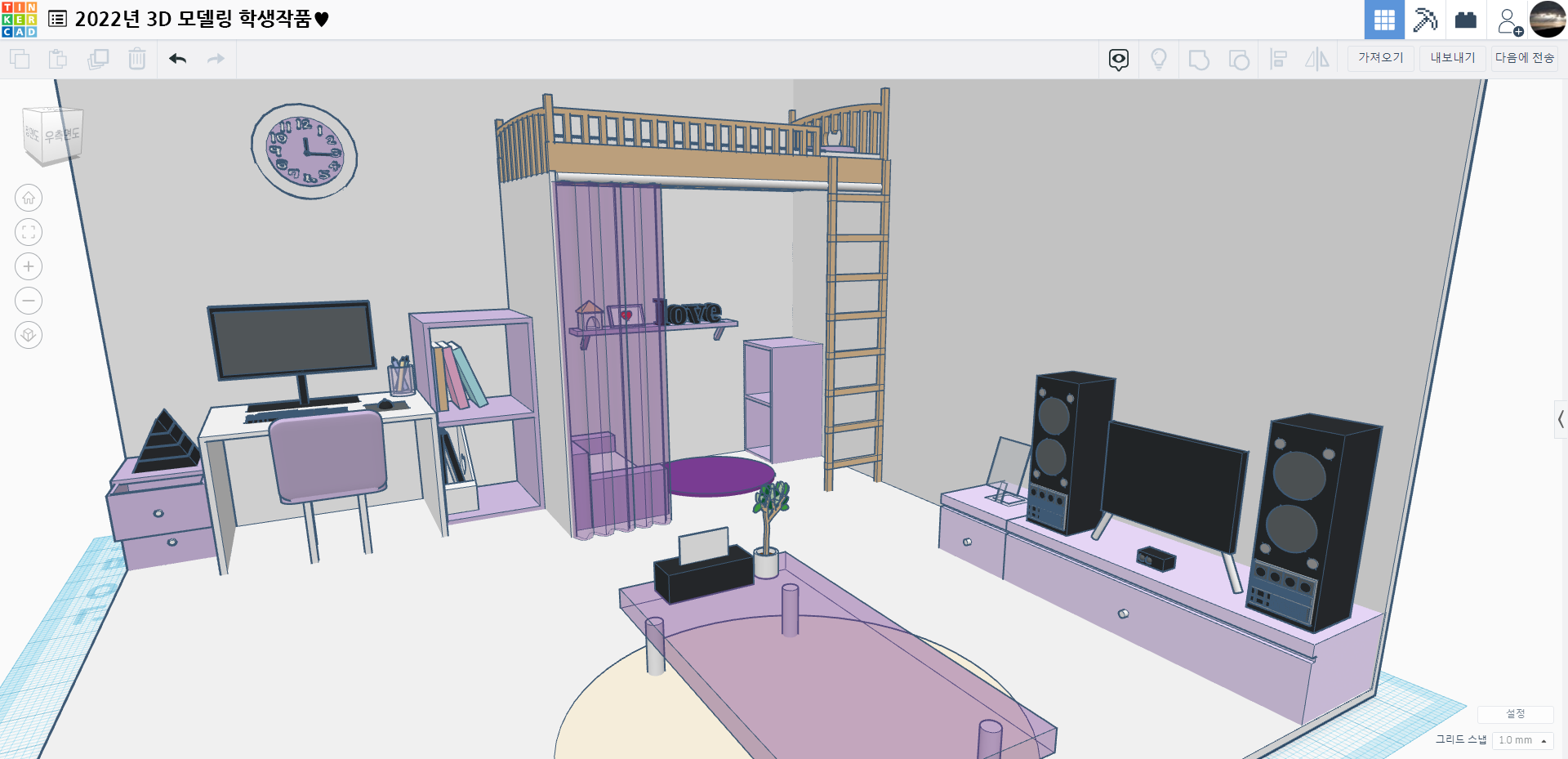Click the Mirror tool icon
The height and width of the screenshot is (759, 1568).
[x=1317, y=60]
